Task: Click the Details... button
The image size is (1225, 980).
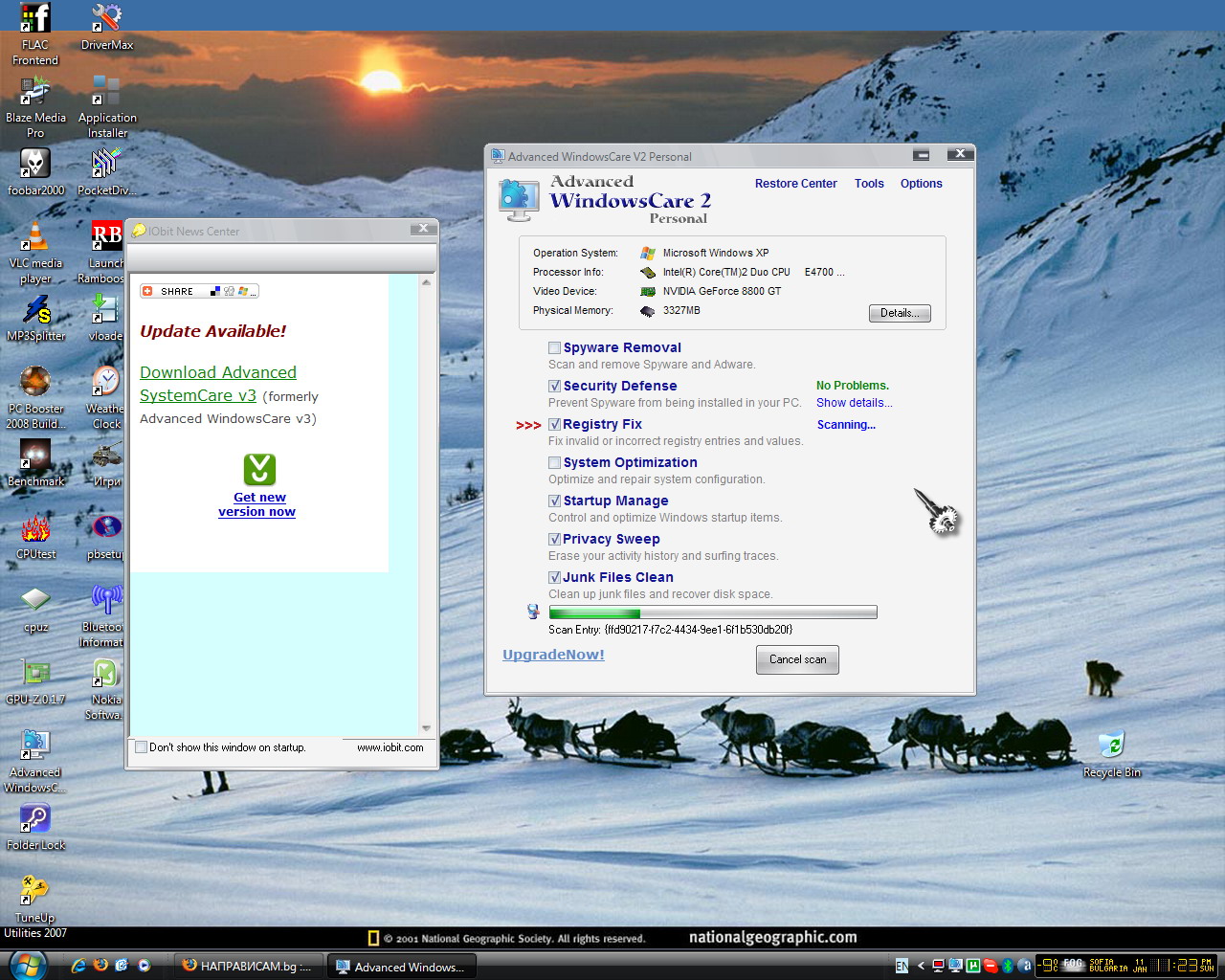Action: click(900, 313)
